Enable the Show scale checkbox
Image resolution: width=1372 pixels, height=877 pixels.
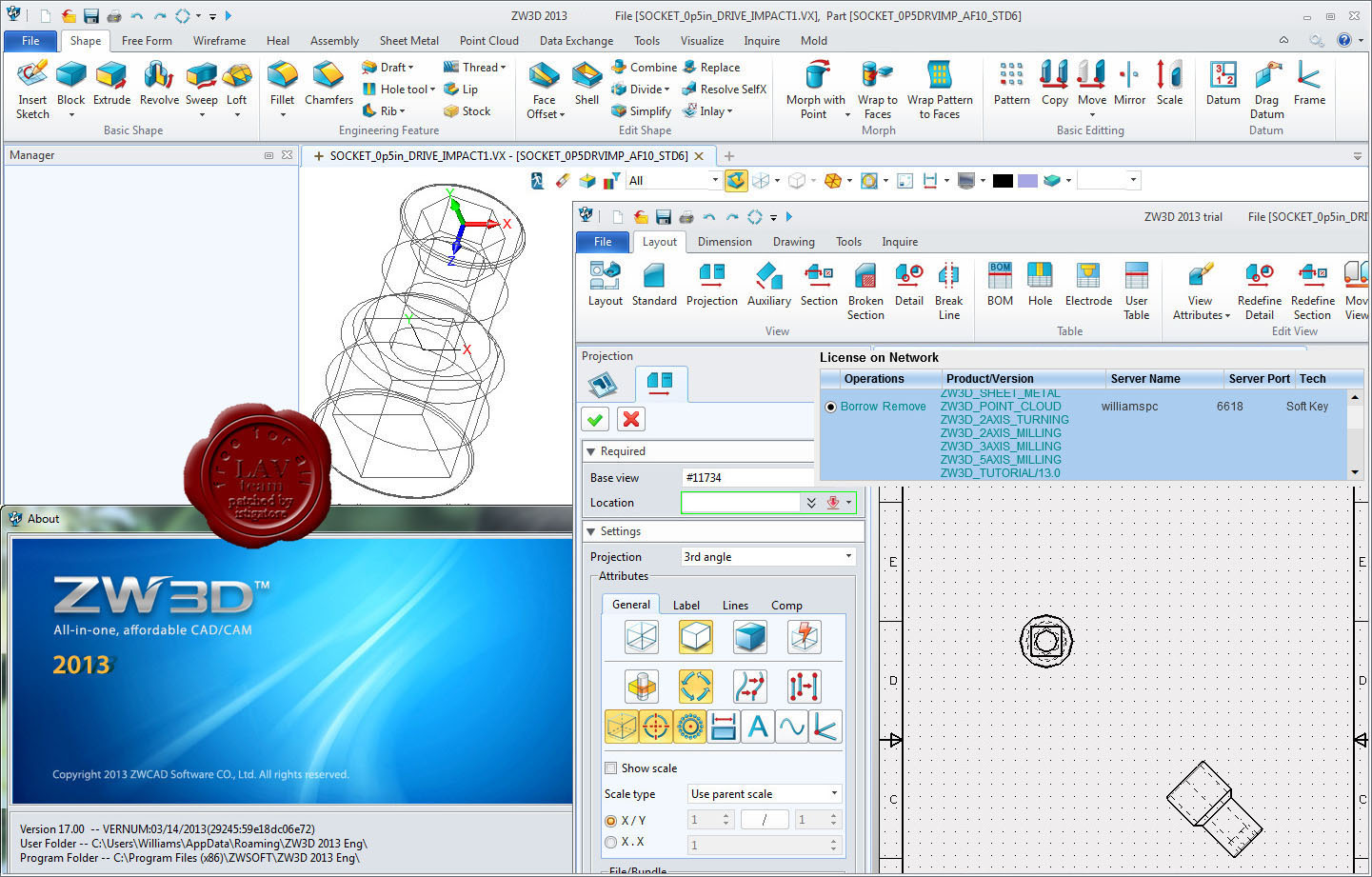[x=611, y=767]
